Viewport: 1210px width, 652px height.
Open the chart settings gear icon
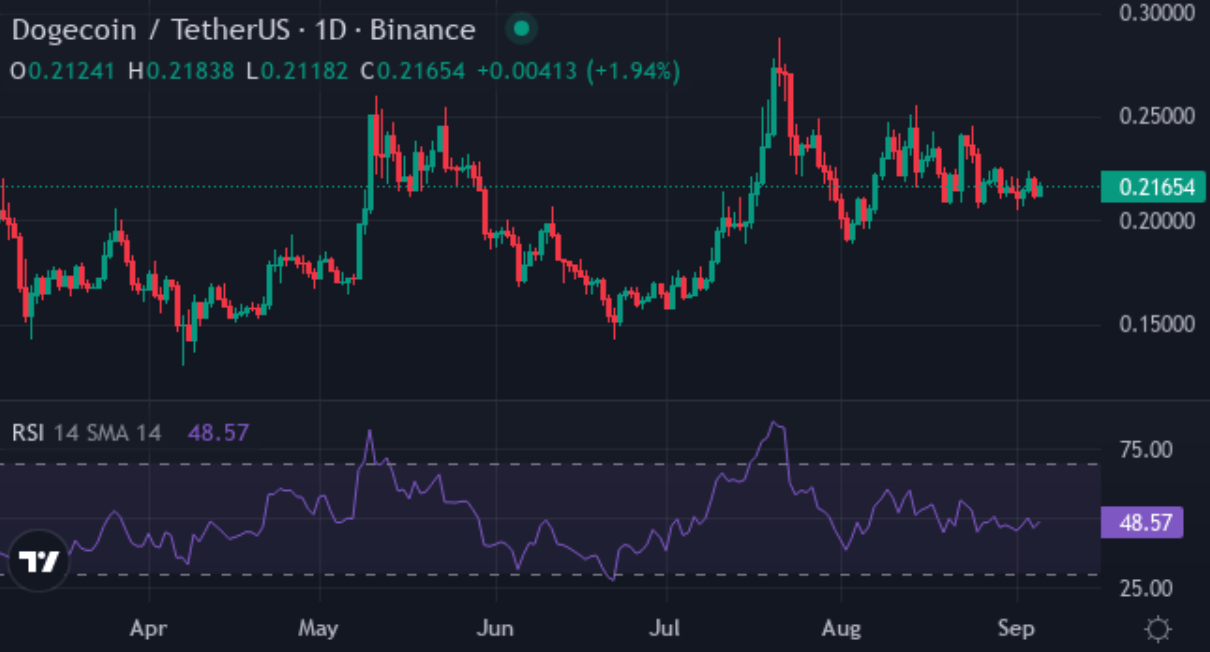coord(1159,629)
